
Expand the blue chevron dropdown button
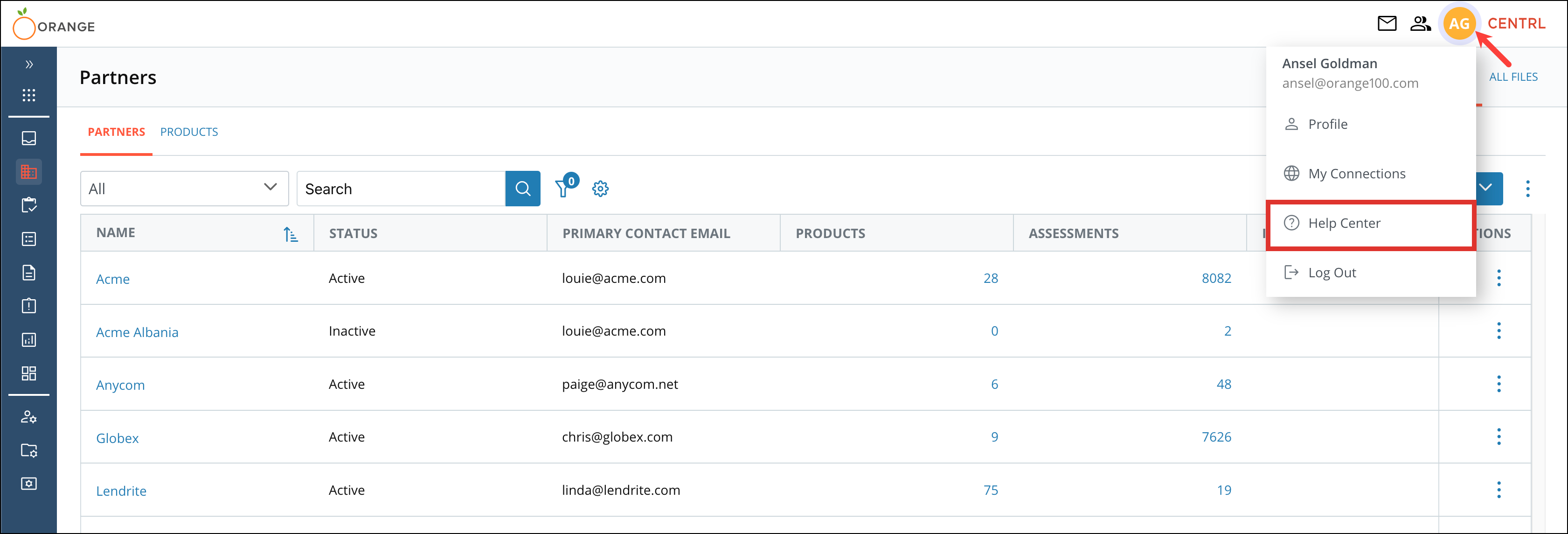coord(1486,188)
